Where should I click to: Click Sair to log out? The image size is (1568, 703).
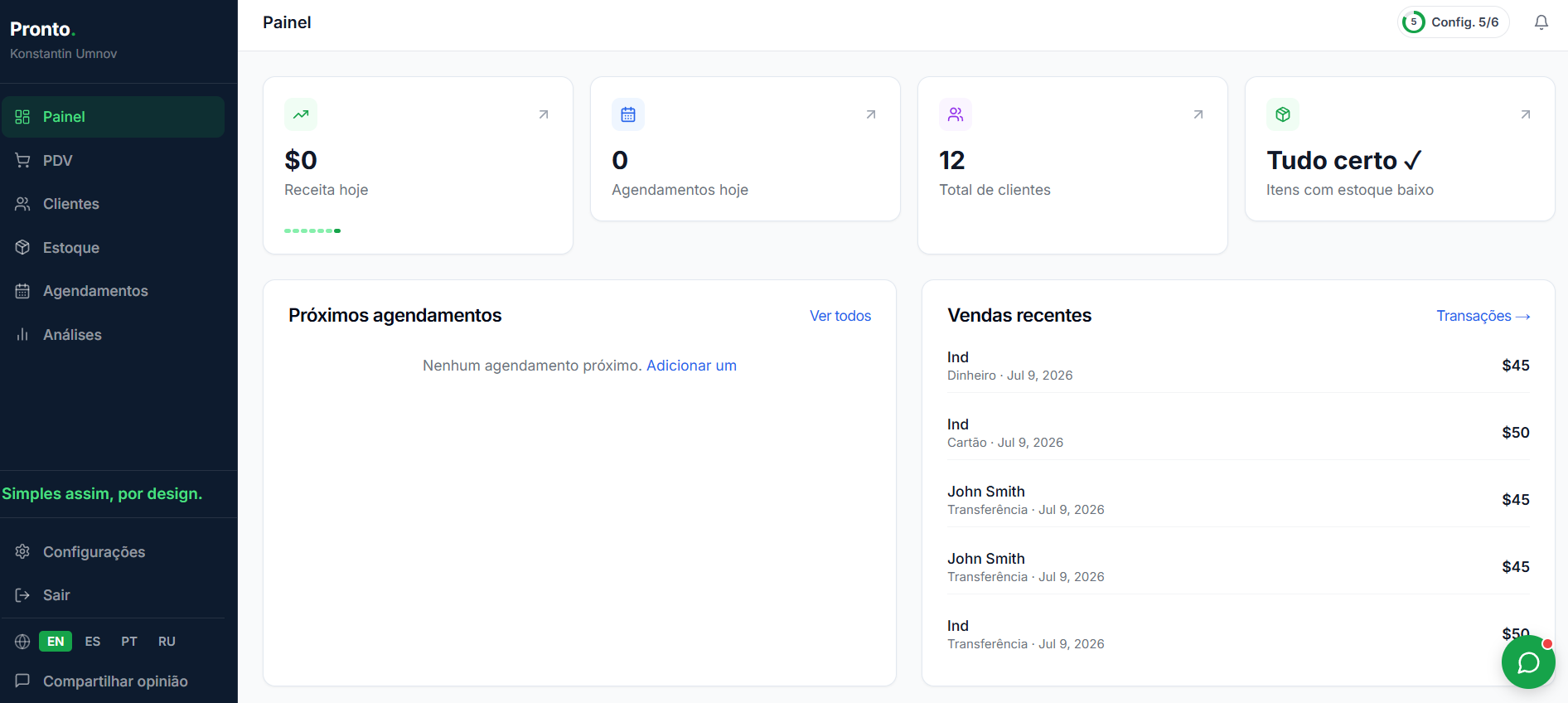coord(113,595)
